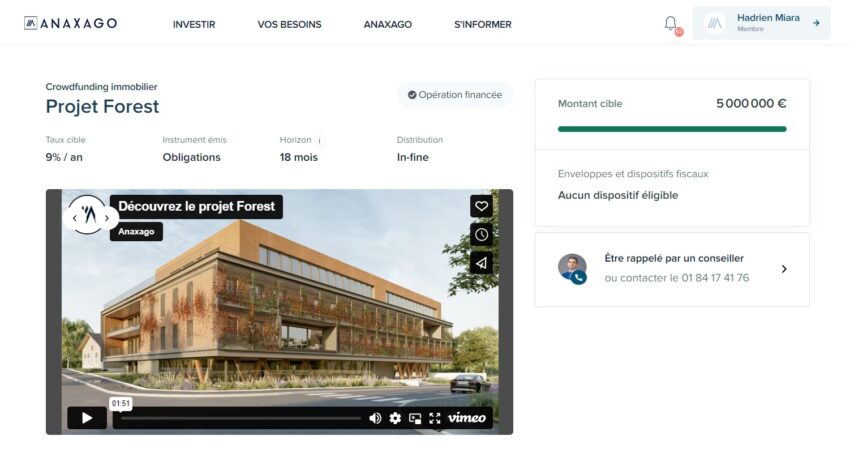
Task: Click the advisor photo with phone badge
Action: pyautogui.click(x=572, y=269)
